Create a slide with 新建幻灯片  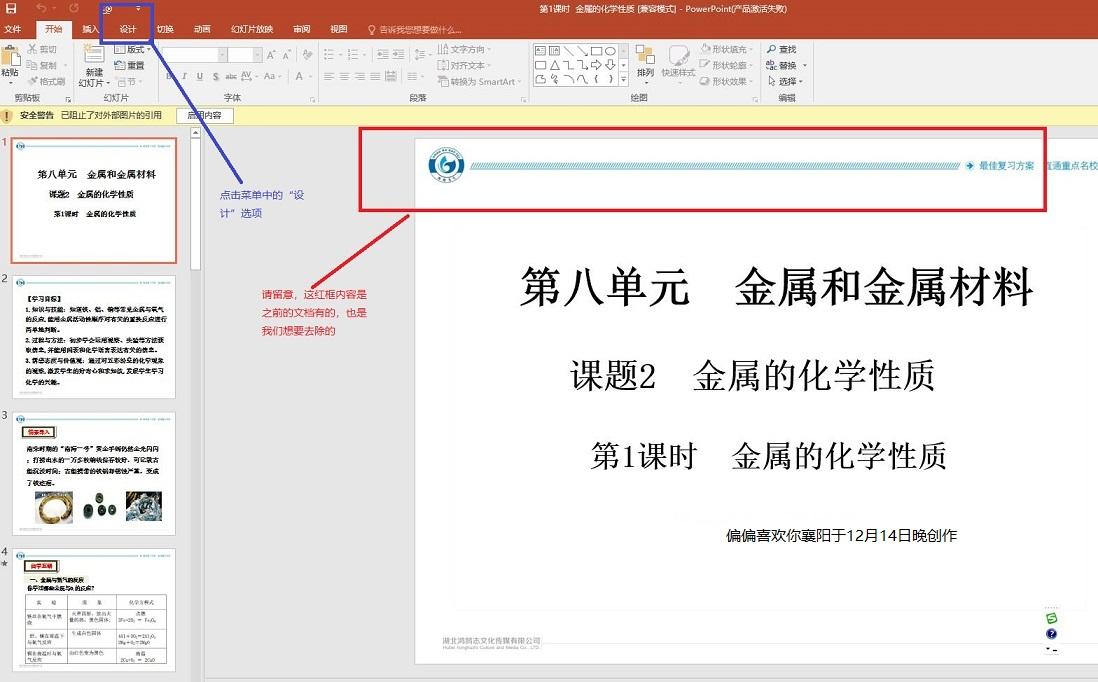93,70
